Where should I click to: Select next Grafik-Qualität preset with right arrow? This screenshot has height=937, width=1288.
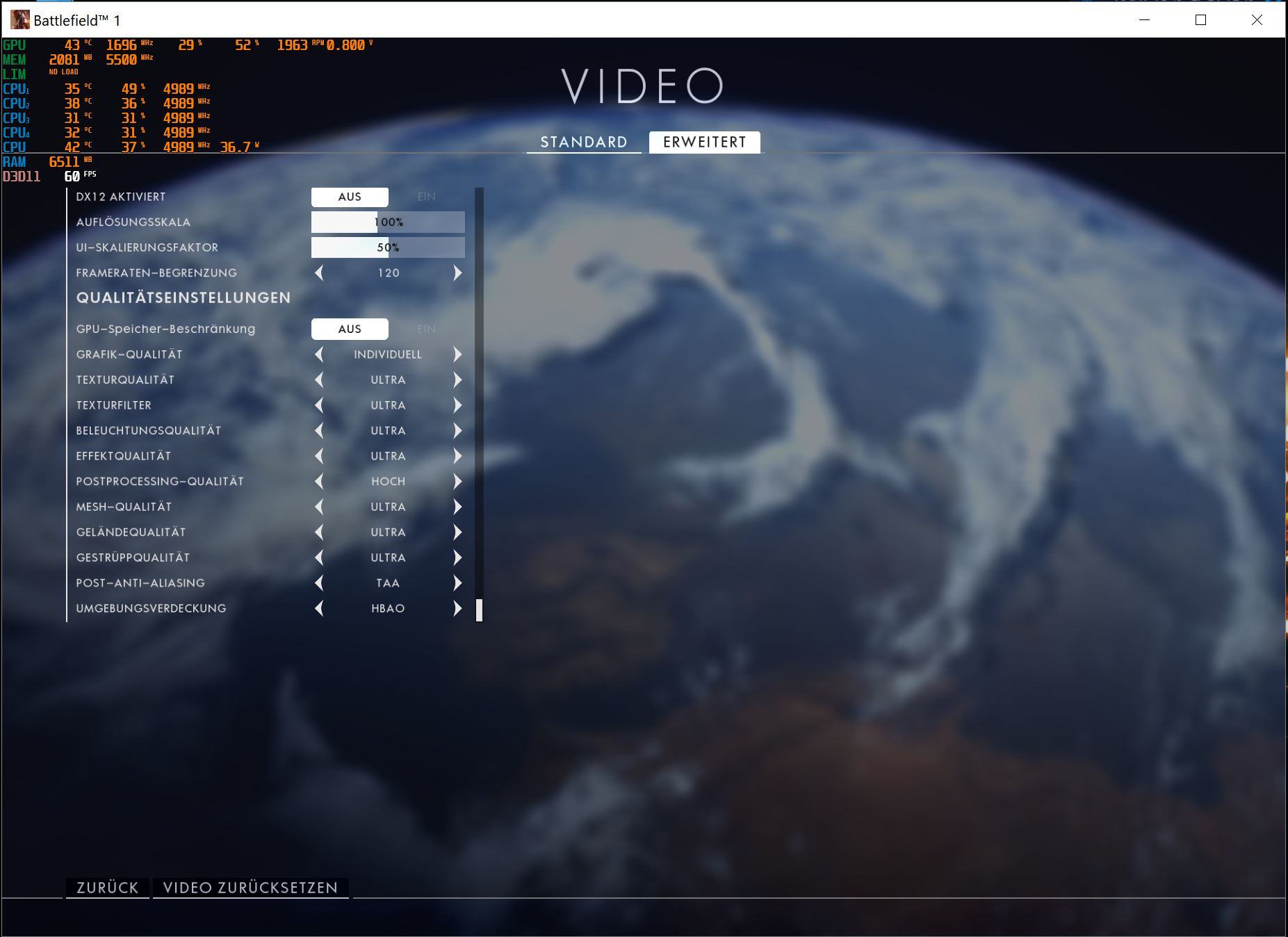point(457,355)
